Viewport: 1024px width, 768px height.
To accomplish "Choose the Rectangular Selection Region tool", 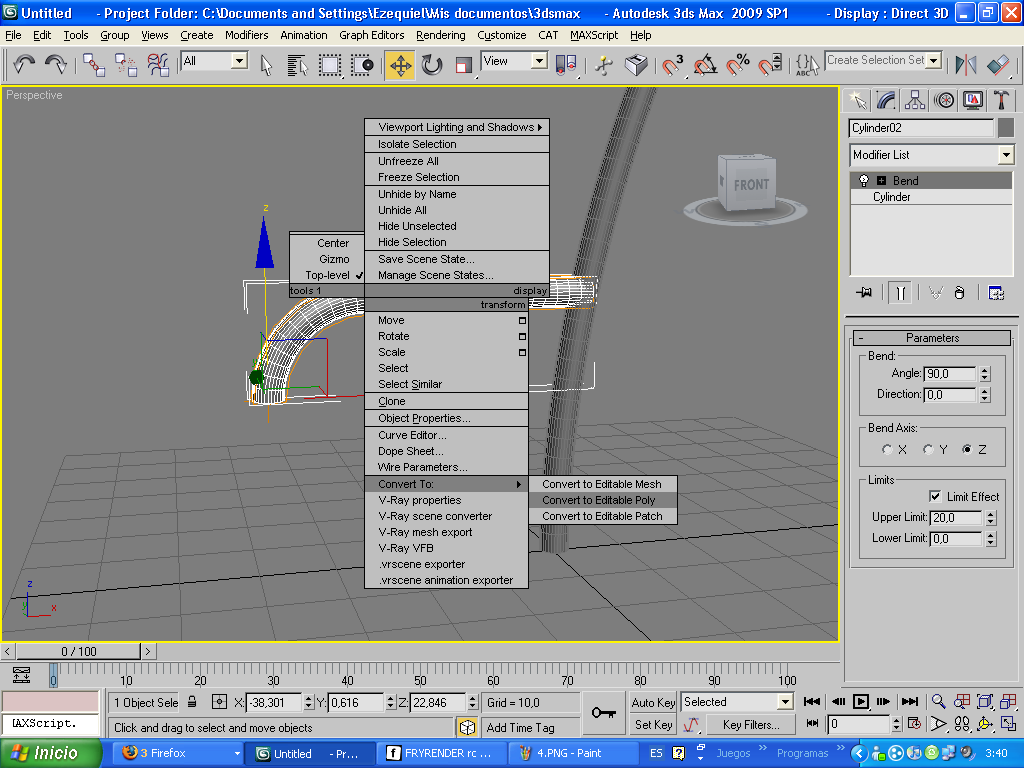I will click(330, 65).
